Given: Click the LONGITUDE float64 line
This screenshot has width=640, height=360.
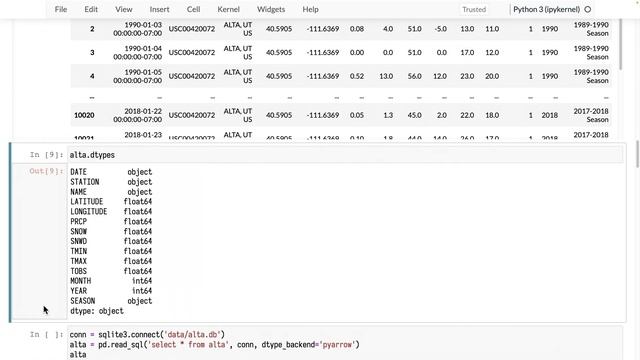Looking at the screenshot, I should (x=111, y=211).
